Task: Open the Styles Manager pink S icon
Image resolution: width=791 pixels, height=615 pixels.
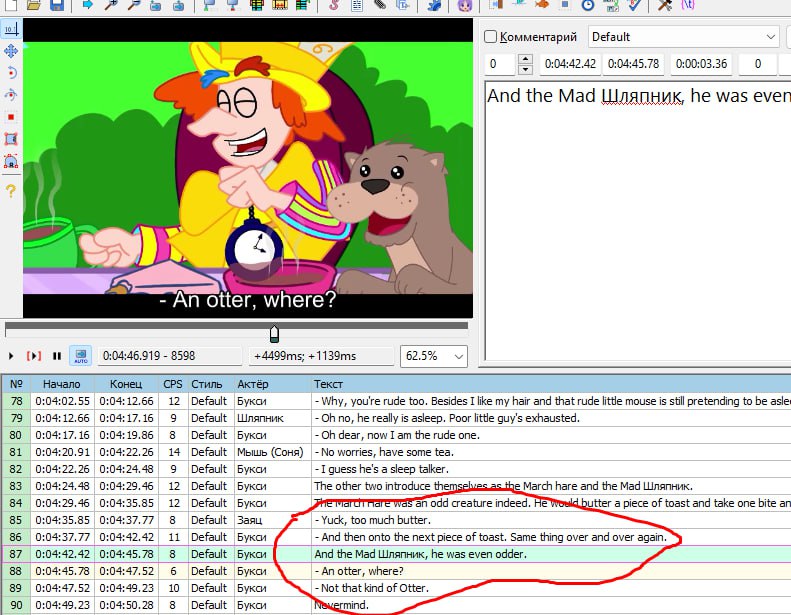Action: pos(334,5)
